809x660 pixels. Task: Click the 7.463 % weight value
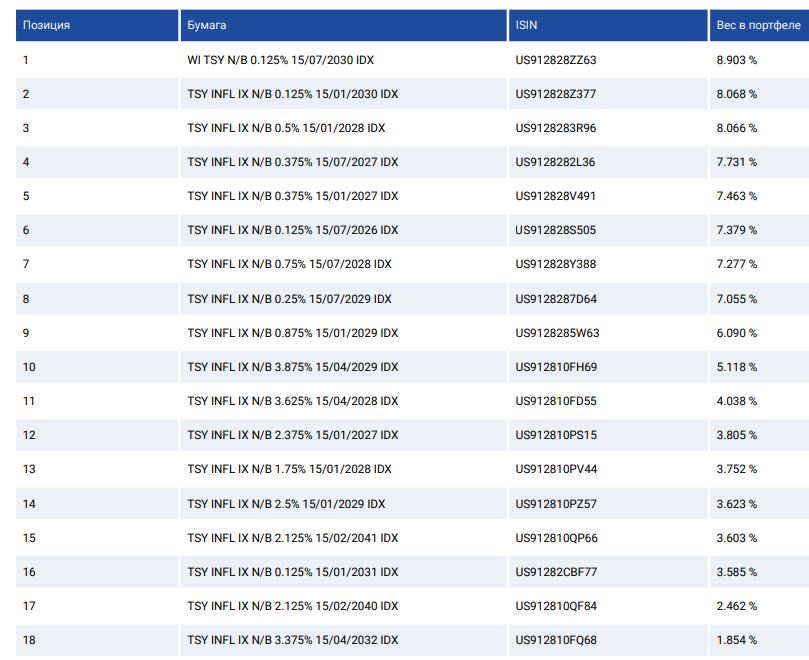[736, 196]
